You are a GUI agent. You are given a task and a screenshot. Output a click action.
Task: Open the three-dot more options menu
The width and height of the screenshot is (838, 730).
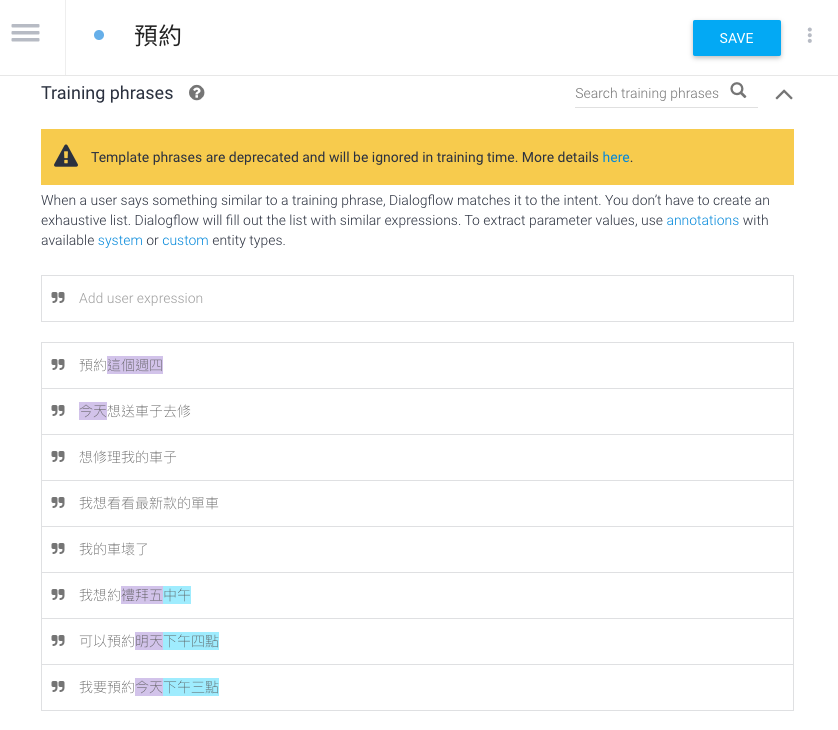coord(810,35)
